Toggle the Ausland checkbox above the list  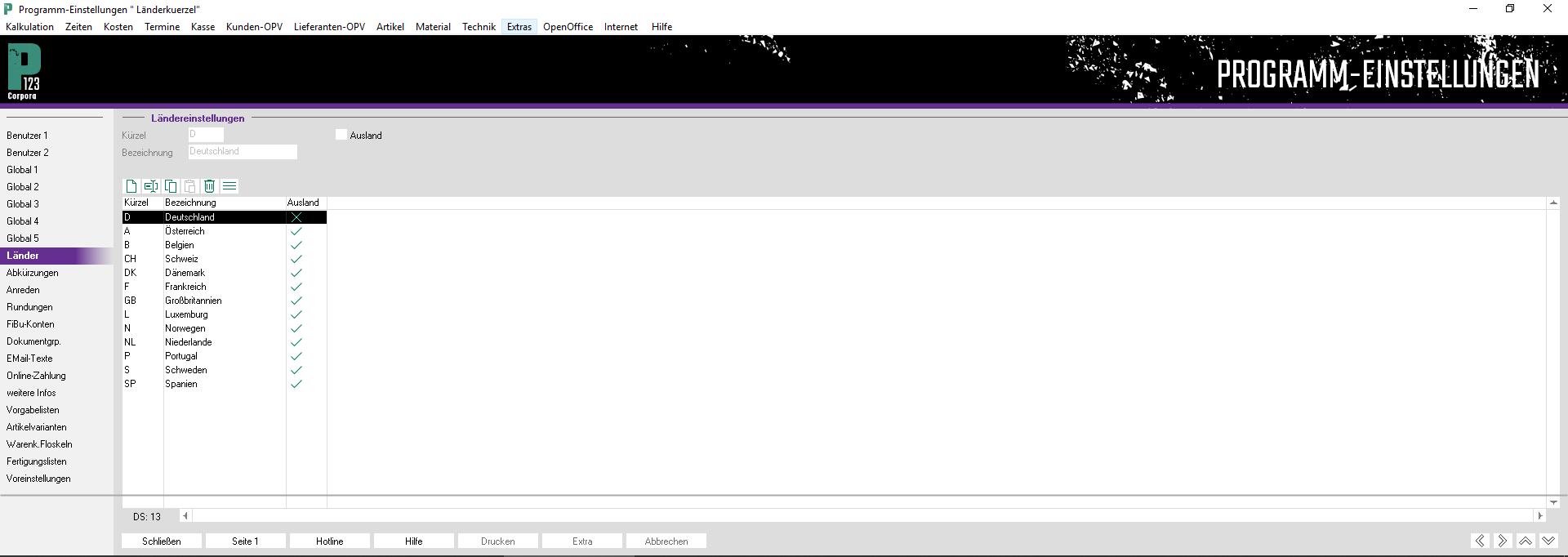click(341, 135)
